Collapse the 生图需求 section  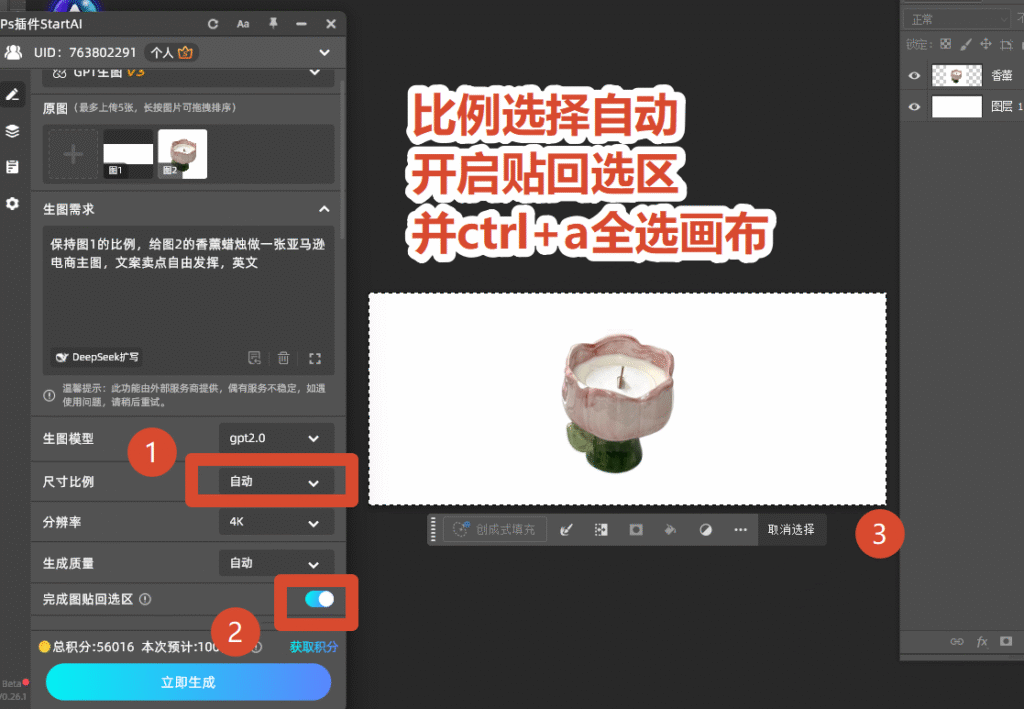(x=324, y=209)
